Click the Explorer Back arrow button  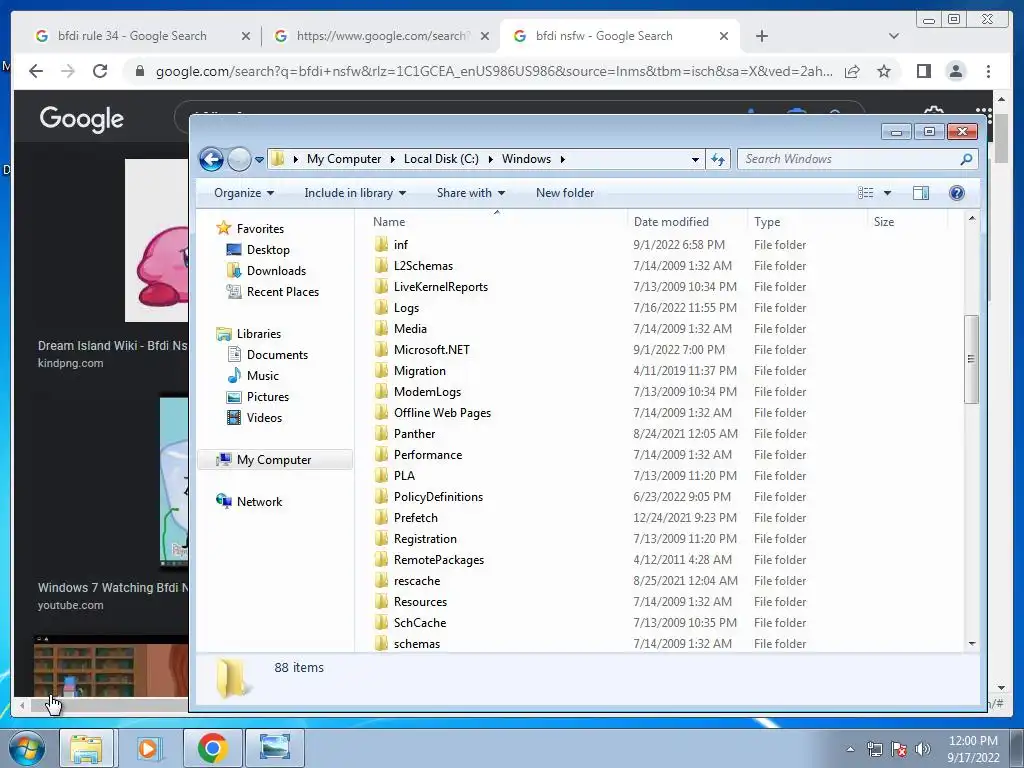coord(212,159)
